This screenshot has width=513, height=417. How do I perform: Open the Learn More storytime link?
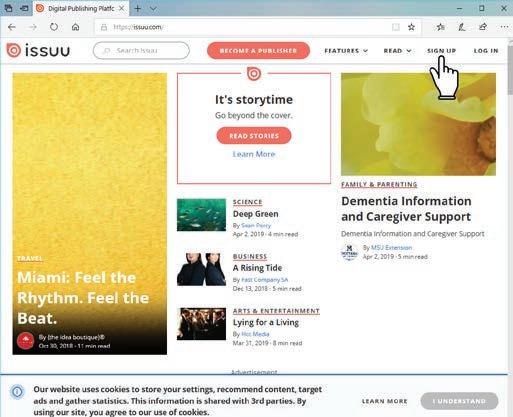(x=254, y=154)
